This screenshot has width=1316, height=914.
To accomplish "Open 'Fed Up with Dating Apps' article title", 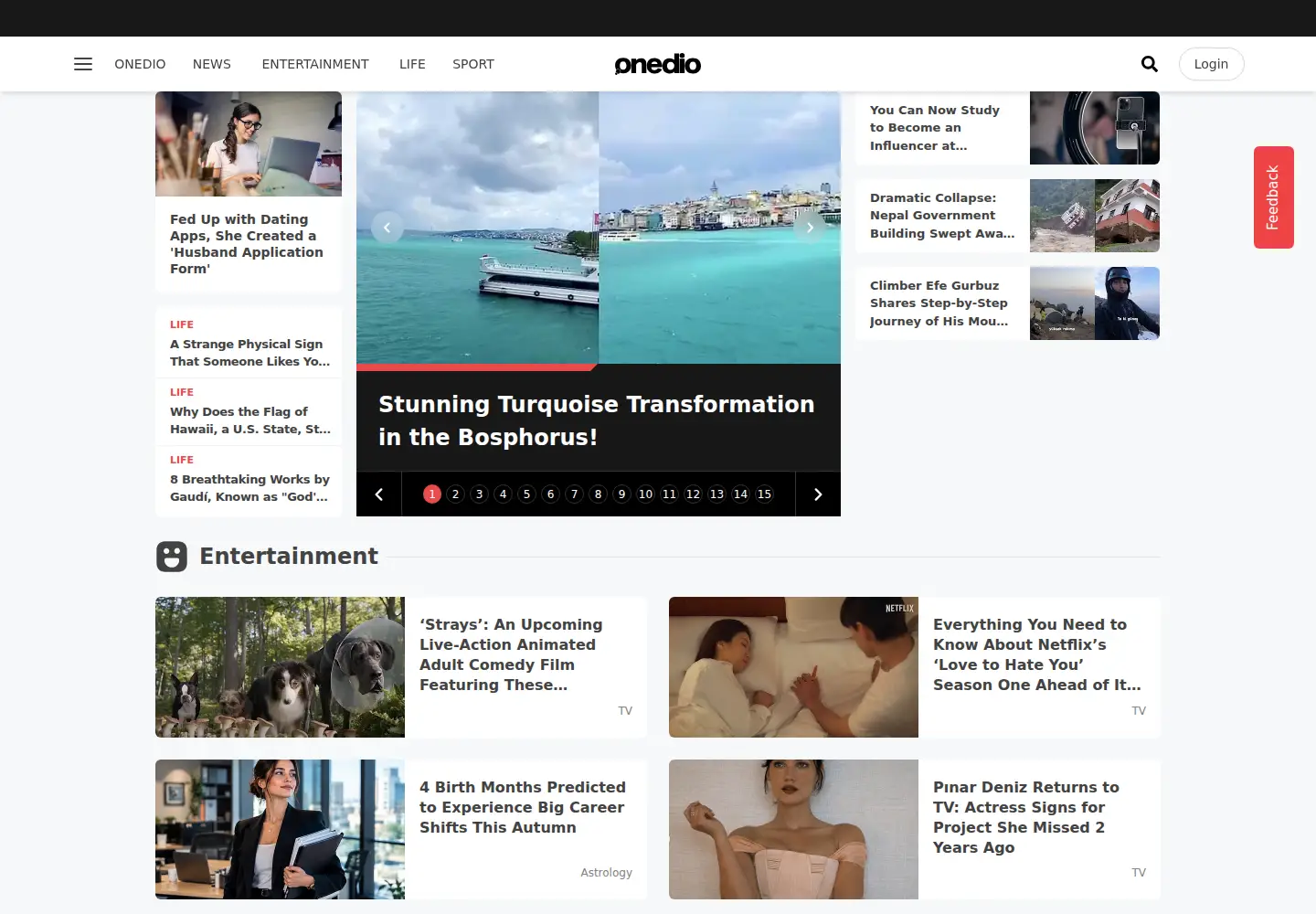I will [x=247, y=244].
